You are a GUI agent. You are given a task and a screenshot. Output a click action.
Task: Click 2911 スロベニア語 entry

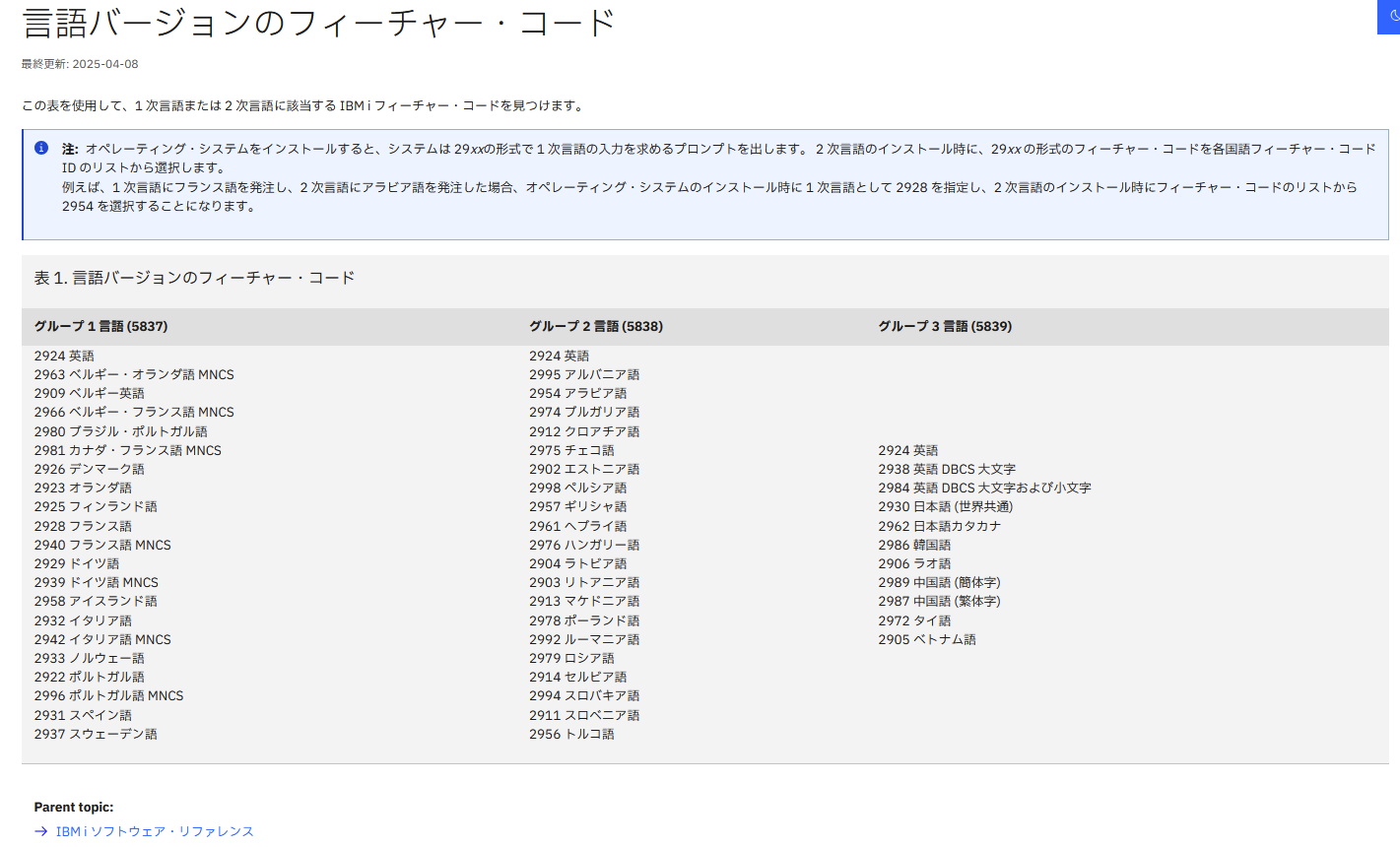584,715
